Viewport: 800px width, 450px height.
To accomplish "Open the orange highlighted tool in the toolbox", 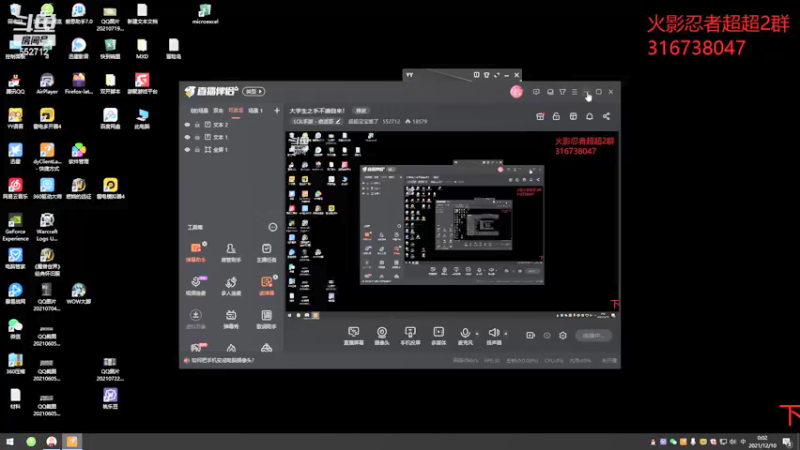I will click(266, 286).
